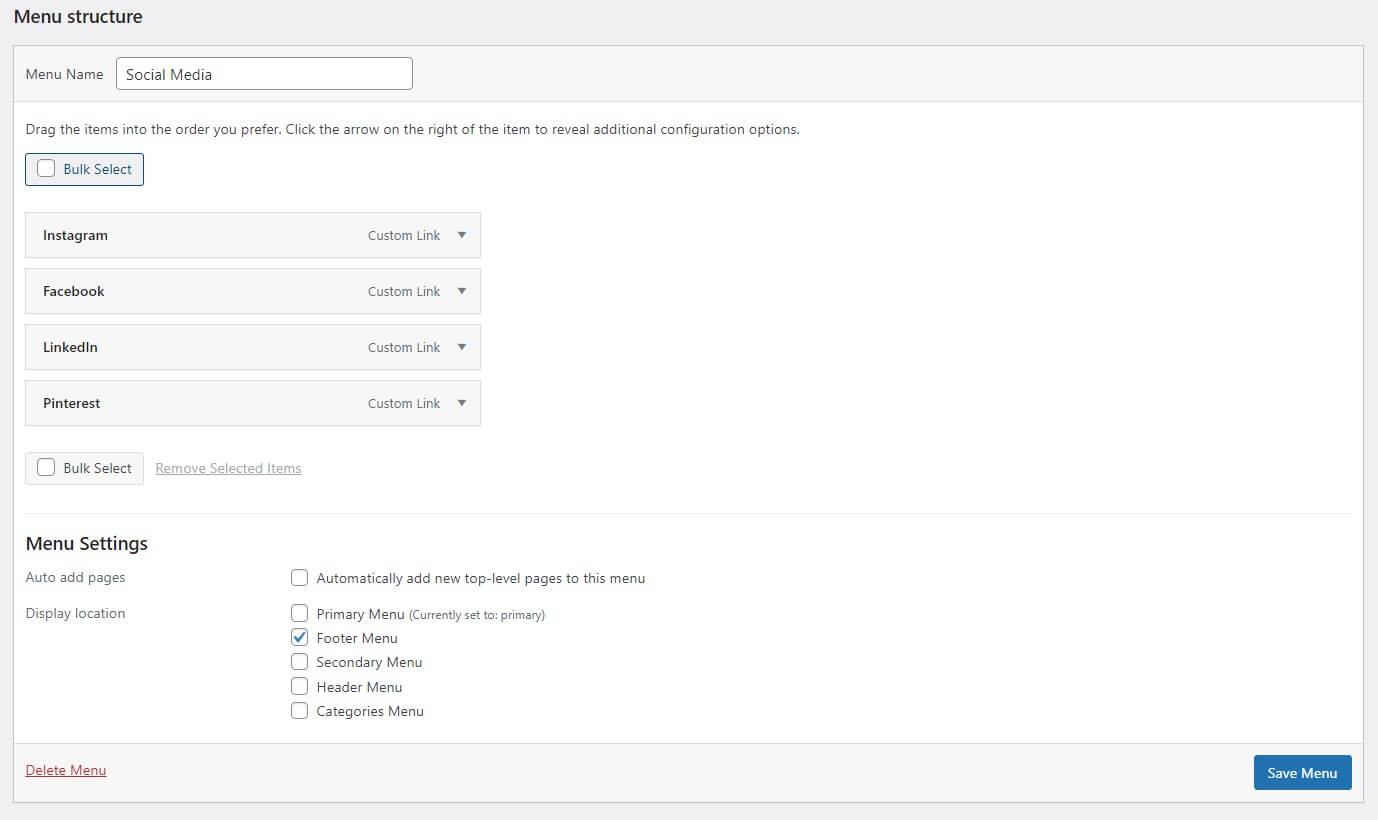Check the Primary Menu display location

299,613
